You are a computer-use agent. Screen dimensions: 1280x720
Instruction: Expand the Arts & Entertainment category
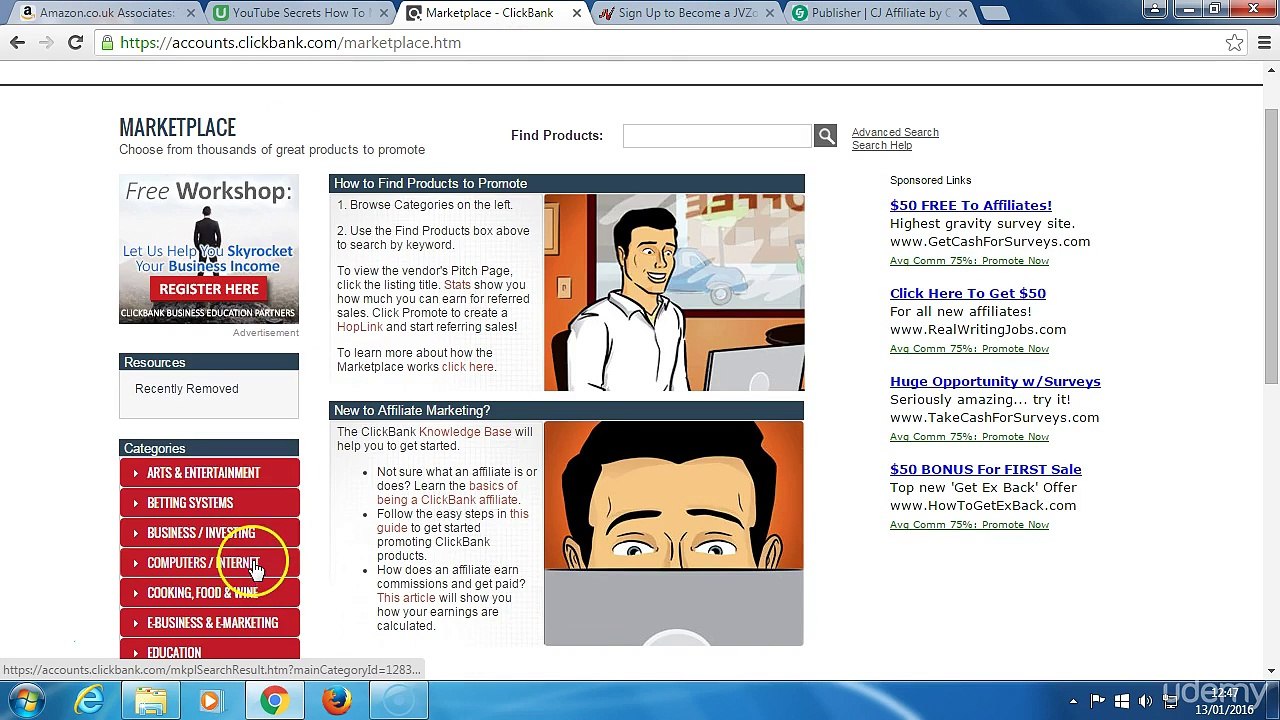click(209, 473)
